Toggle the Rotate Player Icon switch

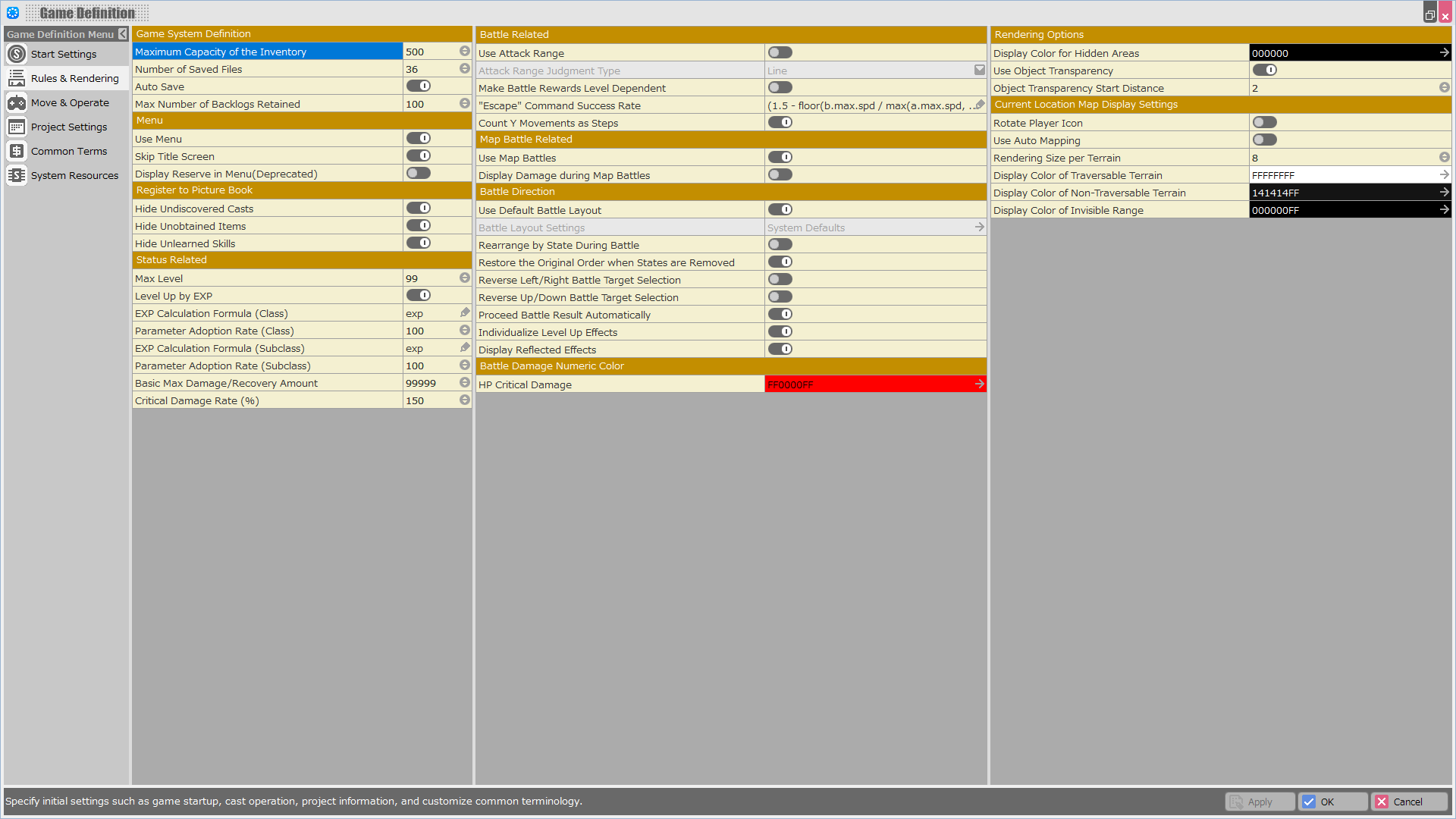click(x=1264, y=123)
